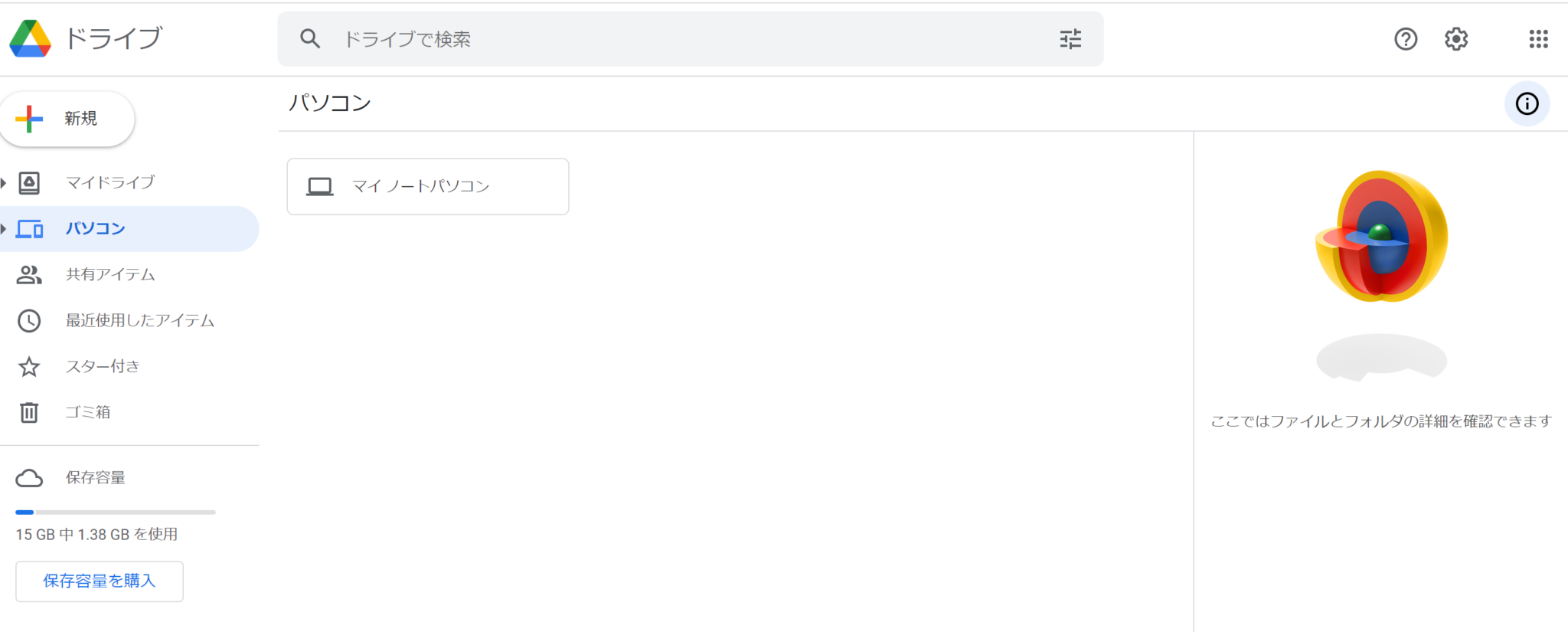
Task: Toggle the details info panel
Action: pos(1527,104)
